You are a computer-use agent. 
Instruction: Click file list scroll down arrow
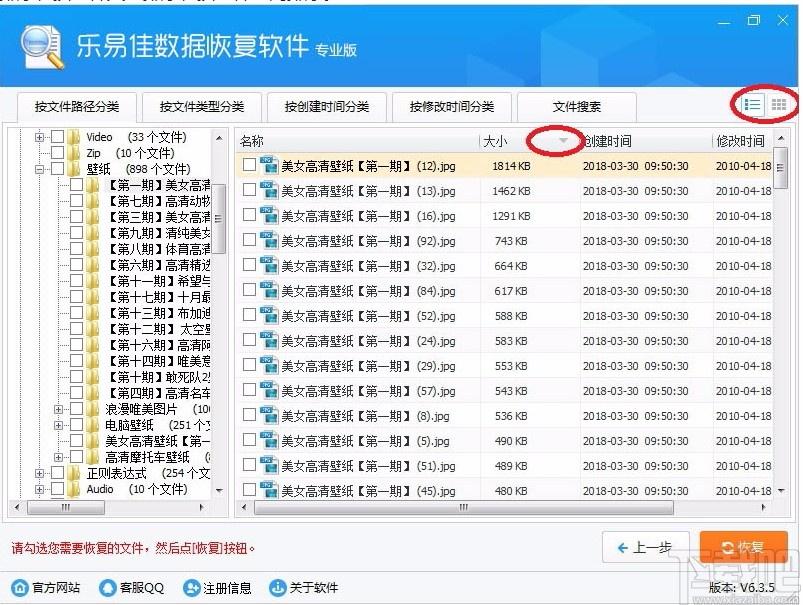[781, 490]
